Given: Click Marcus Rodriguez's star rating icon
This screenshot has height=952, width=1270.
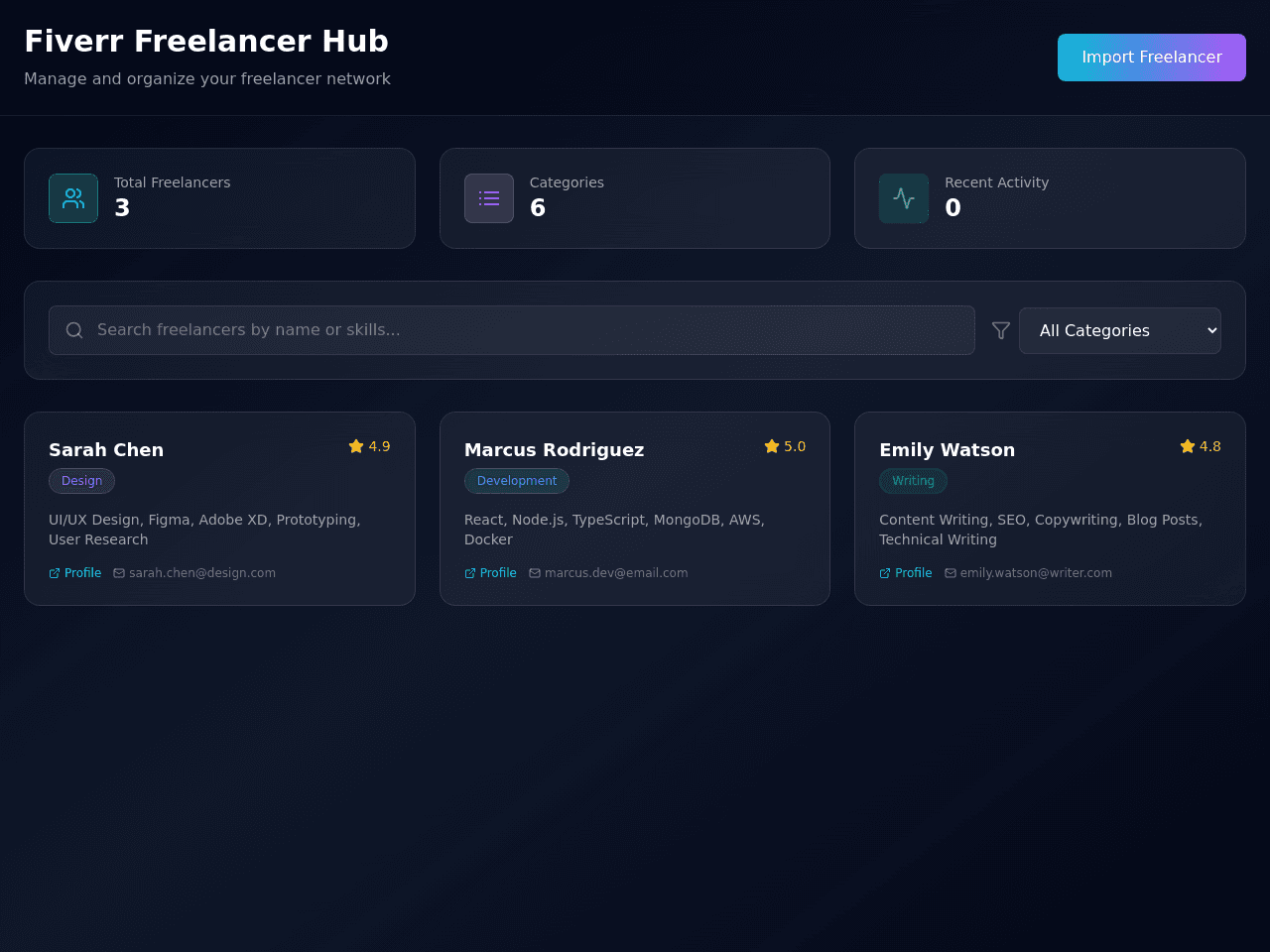Looking at the screenshot, I should (772, 446).
